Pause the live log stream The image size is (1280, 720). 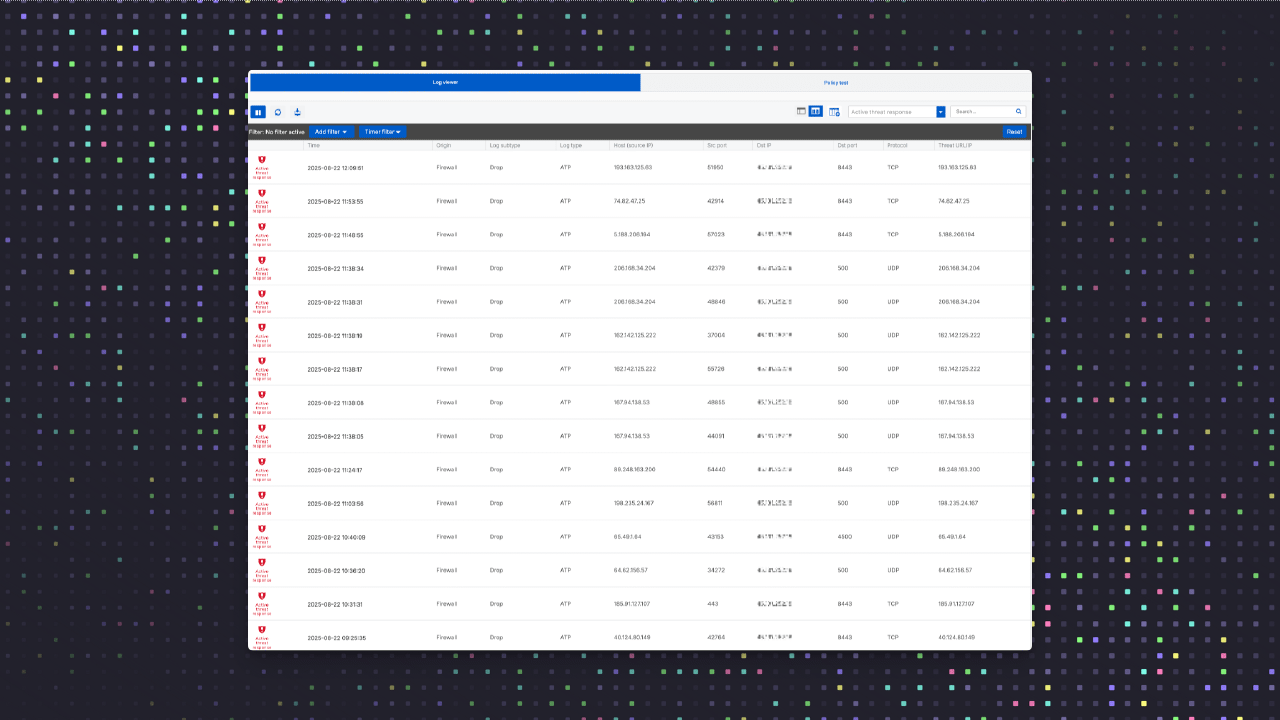[x=258, y=112]
